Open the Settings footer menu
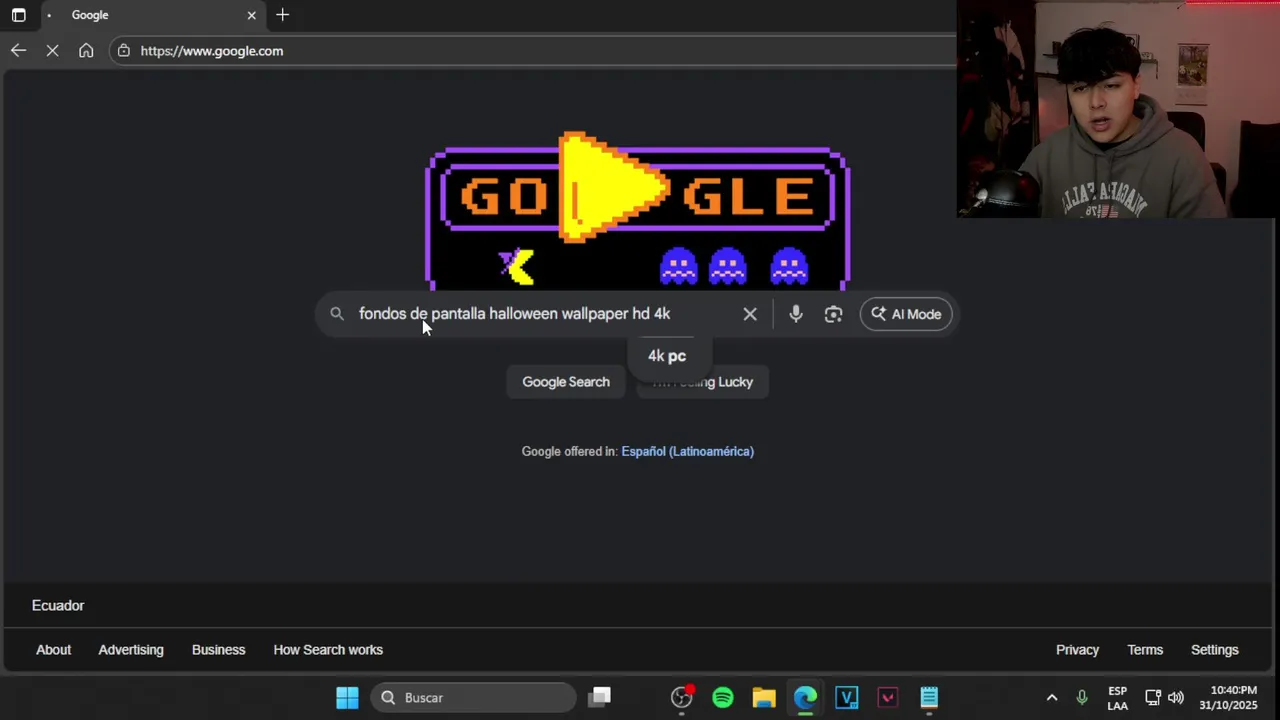This screenshot has height=720, width=1280. (1215, 650)
